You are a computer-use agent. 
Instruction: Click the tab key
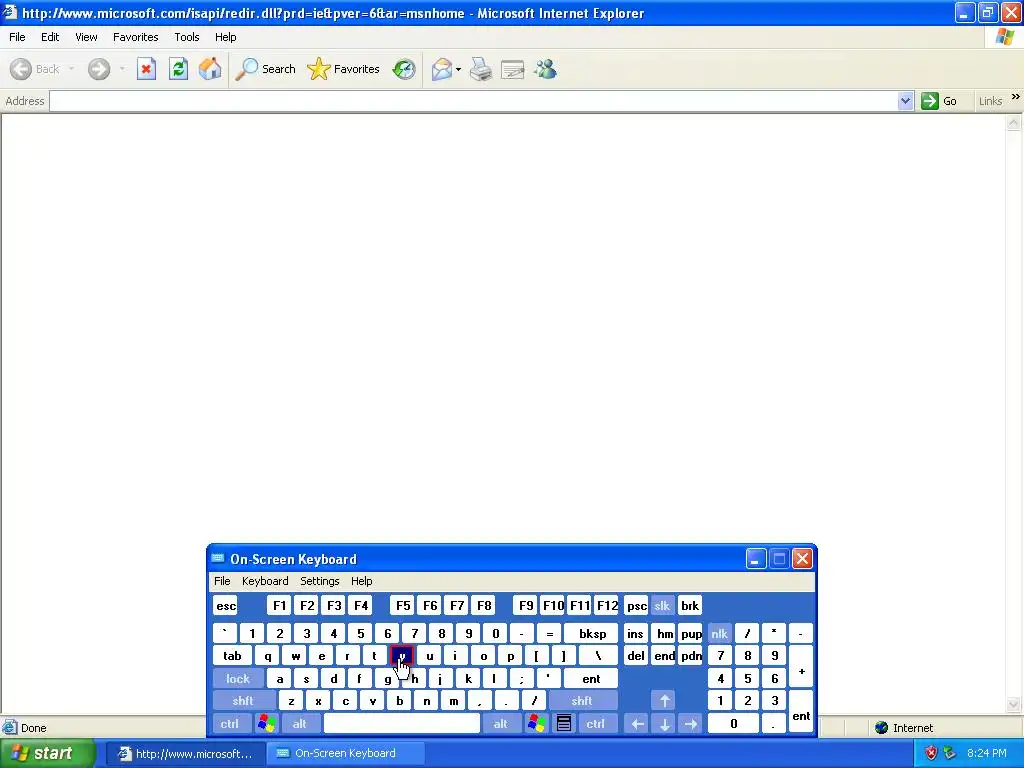232,656
